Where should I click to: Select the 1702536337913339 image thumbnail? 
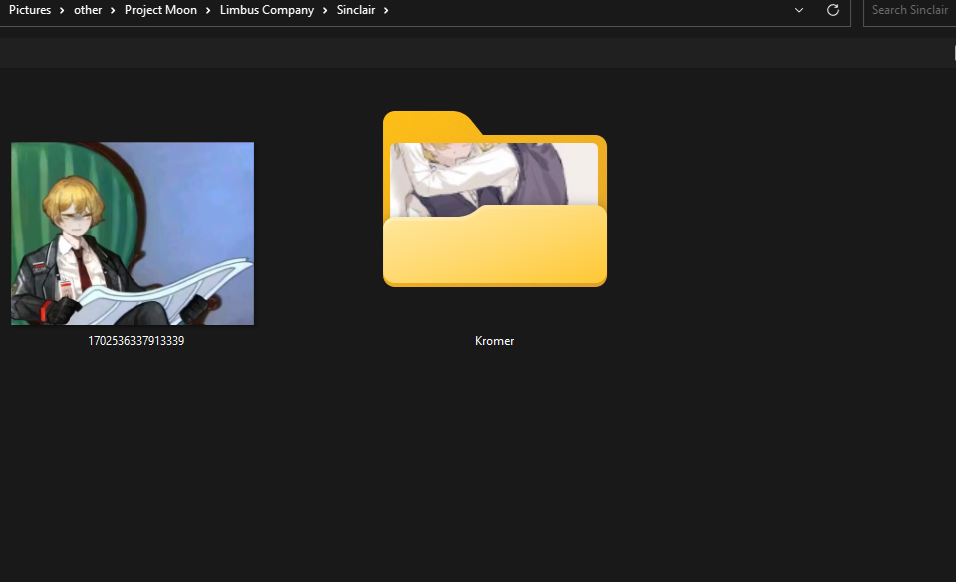click(132, 233)
